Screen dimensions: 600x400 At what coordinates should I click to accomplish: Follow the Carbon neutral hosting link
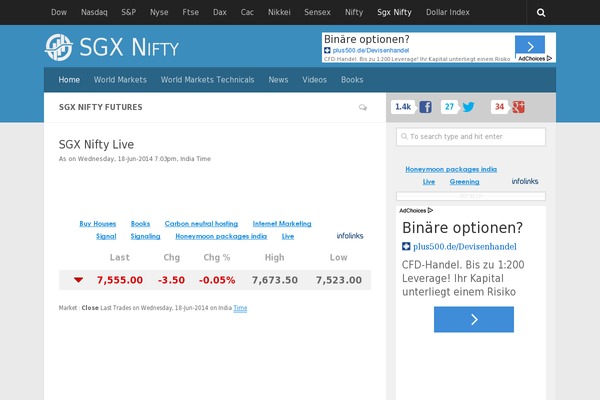[x=201, y=224]
